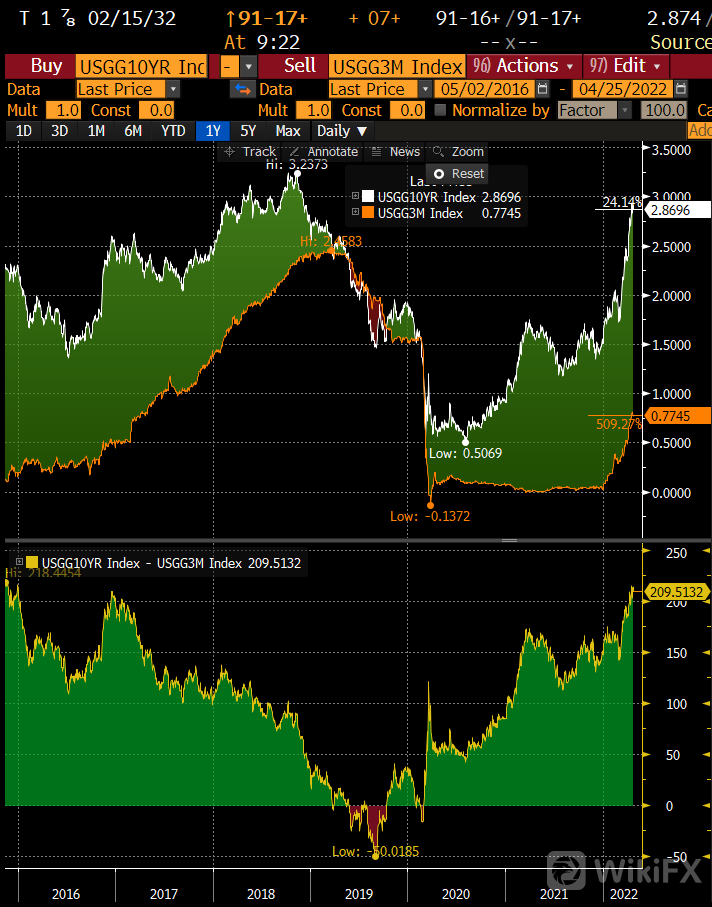Click the Reset zoom button

pos(458,173)
